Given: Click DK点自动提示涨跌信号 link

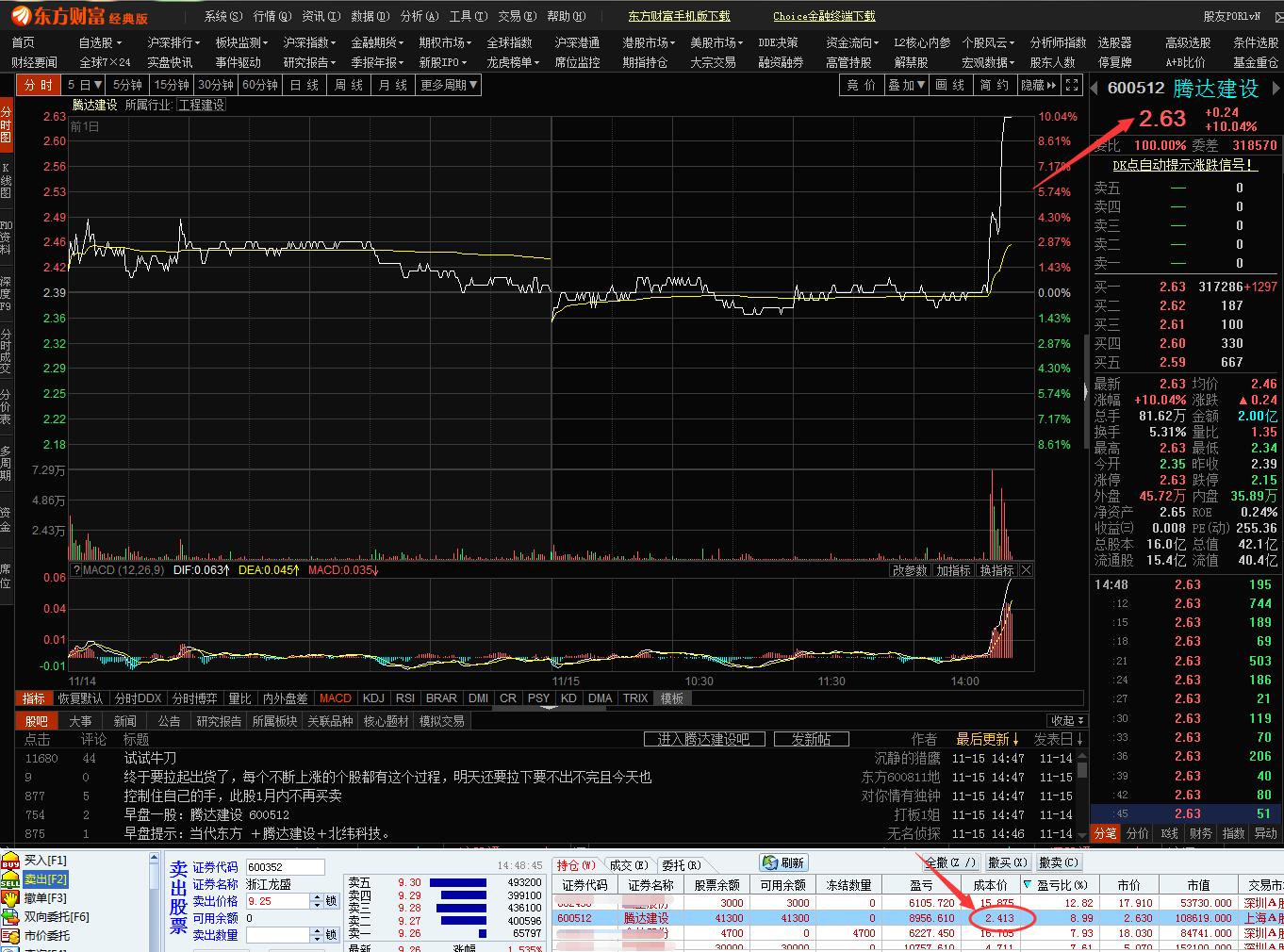Looking at the screenshot, I should (1184, 165).
